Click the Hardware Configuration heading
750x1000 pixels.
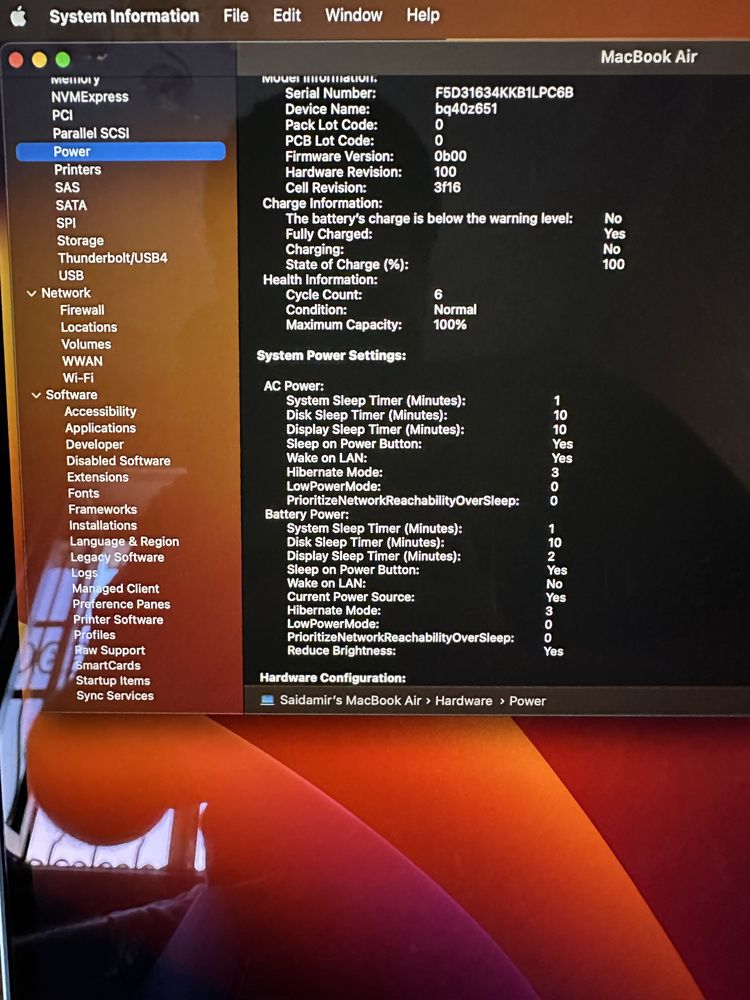332,678
